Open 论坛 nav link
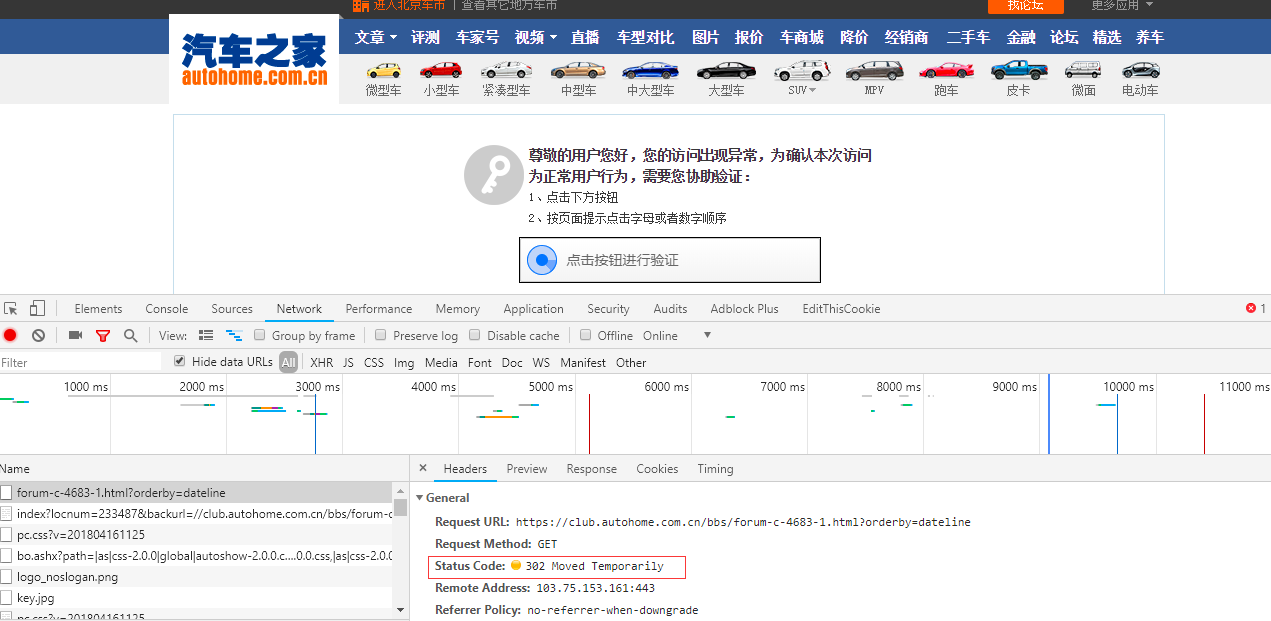The width and height of the screenshot is (1271, 621). click(1064, 37)
